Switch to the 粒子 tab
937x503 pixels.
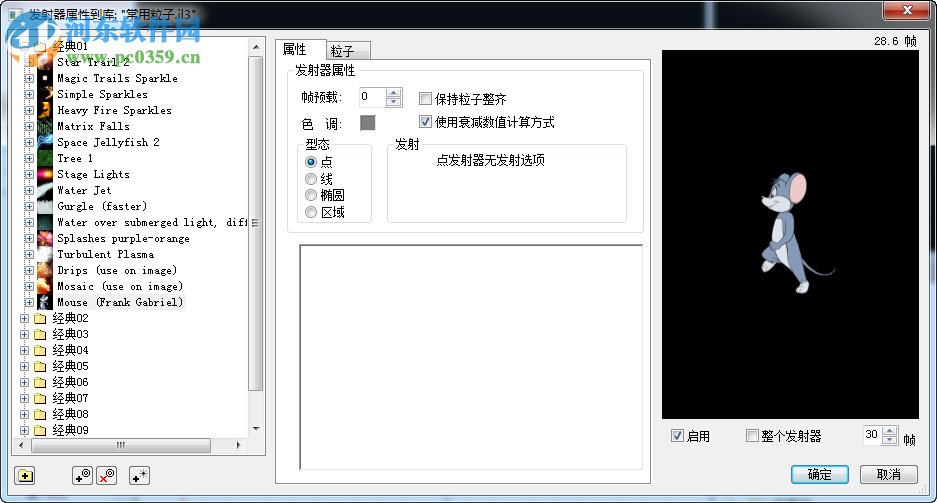click(348, 51)
